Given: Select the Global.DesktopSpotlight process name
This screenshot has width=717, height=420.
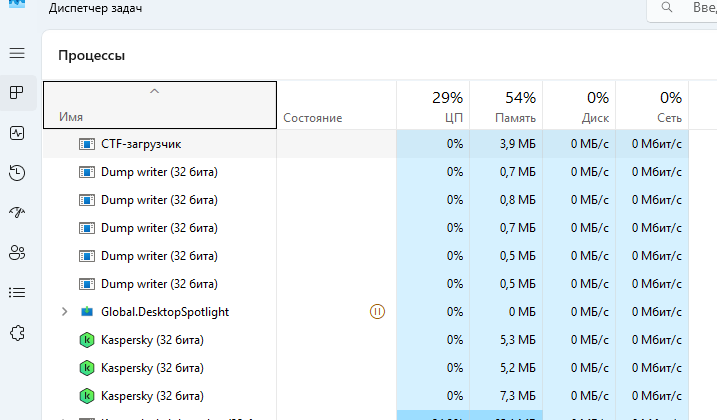Looking at the screenshot, I should click(165, 312).
